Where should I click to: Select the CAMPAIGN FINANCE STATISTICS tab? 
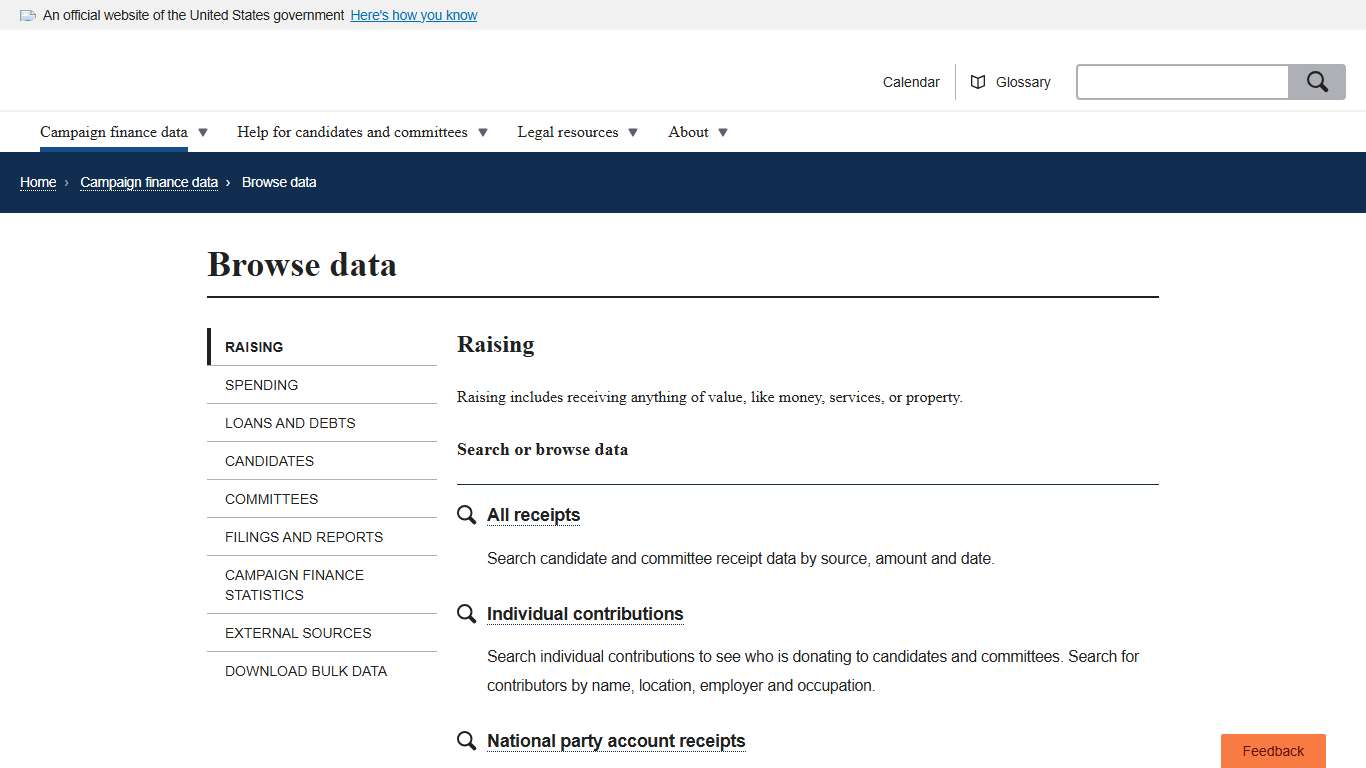pos(294,585)
